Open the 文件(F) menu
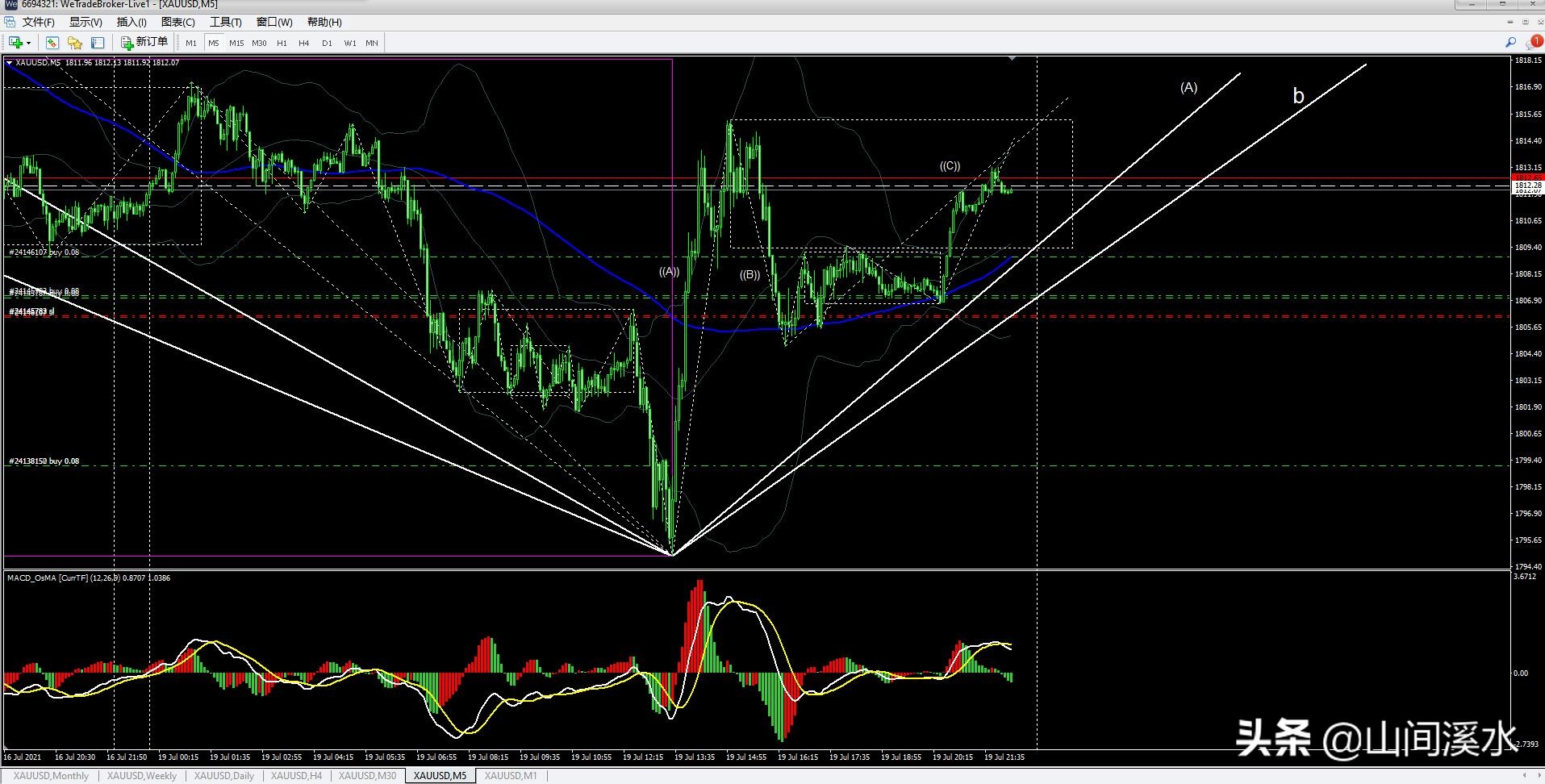Screen dimensions: 1545x784 (x=38, y=23)
